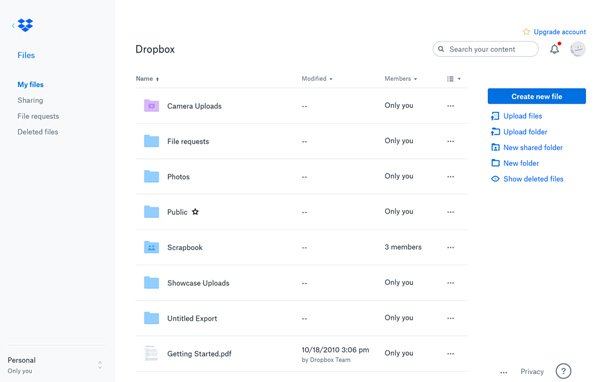Click the Dropbox logo icon

coord(25,25)
